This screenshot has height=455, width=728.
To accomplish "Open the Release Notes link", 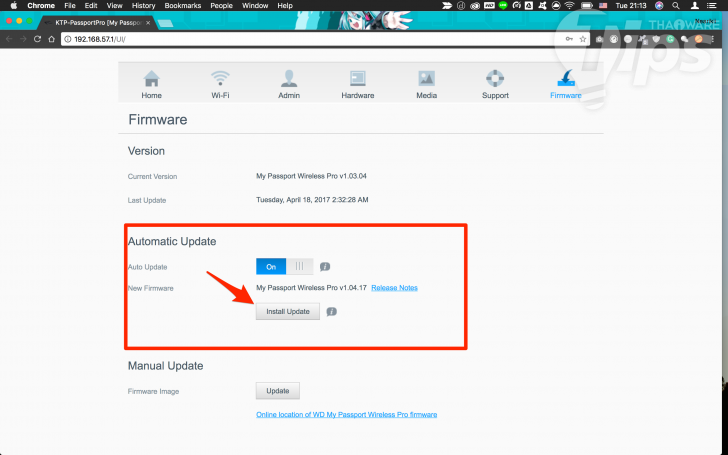I will click(x=394, y=288).
